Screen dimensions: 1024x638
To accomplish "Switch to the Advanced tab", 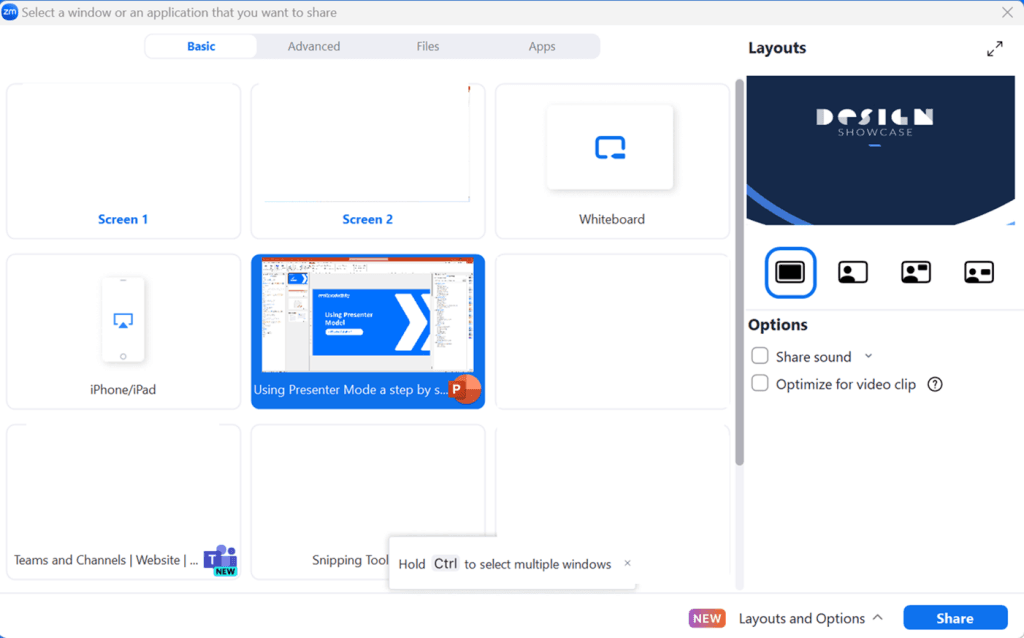I will pyautogui.click(x=314, y=46).
